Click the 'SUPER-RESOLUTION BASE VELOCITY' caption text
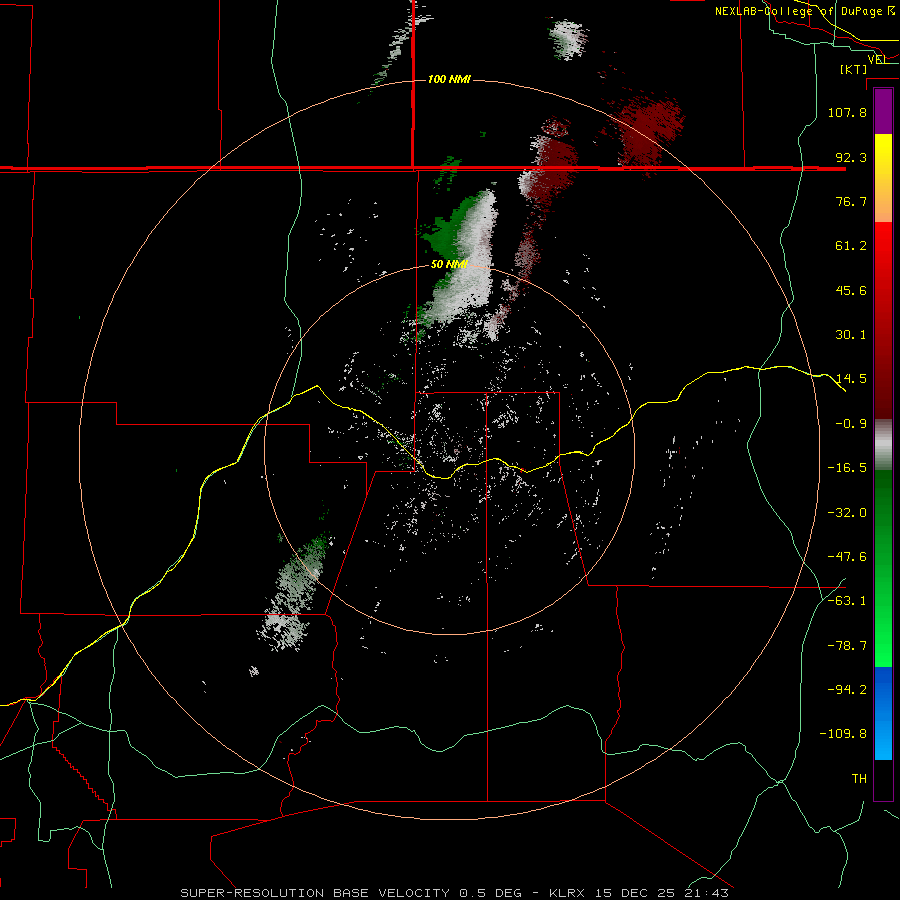Image resolution: width=900 pixels, height=900 pixels. (315, 893)
